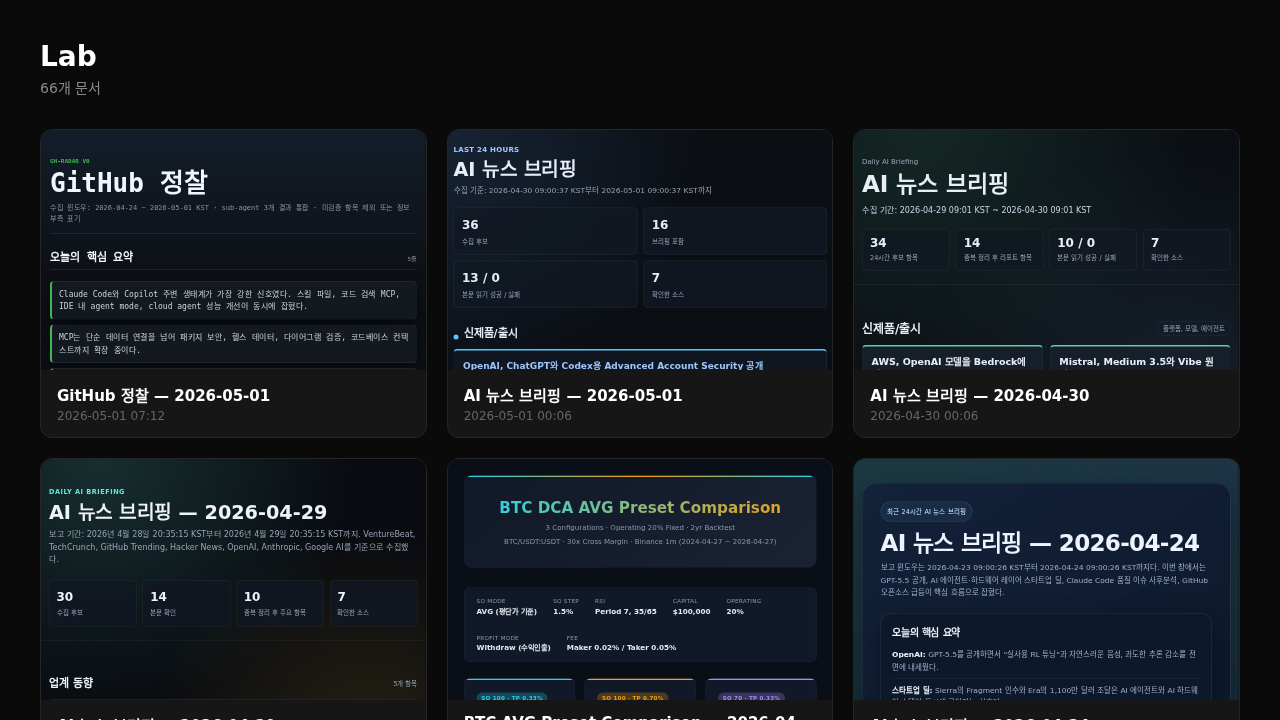Open the AI 뉴스 브리핑 2026-04-24 thumbnail

pyautogui.click(x=1046, y=579)
